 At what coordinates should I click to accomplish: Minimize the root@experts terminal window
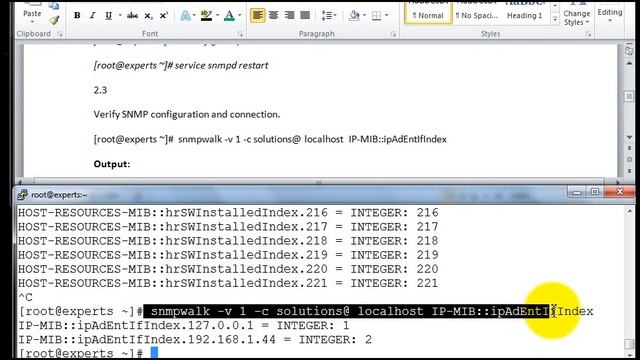(576, 192)
